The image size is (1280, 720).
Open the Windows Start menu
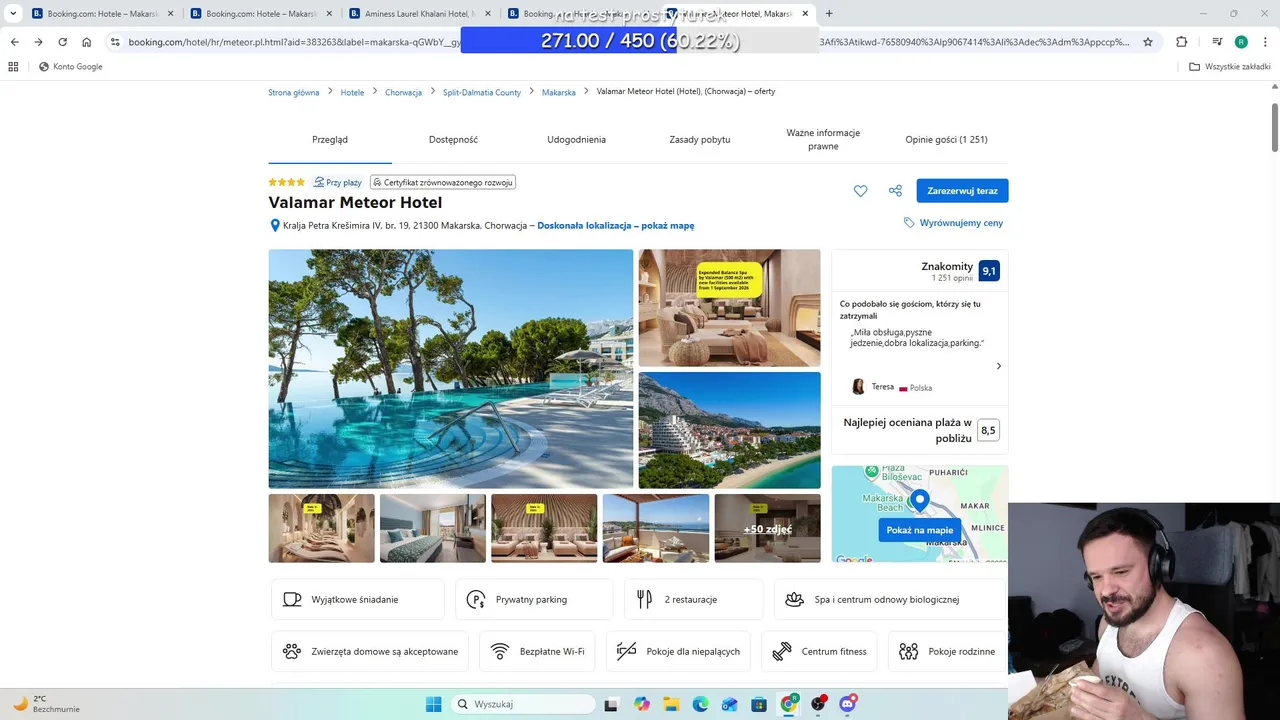433,704
